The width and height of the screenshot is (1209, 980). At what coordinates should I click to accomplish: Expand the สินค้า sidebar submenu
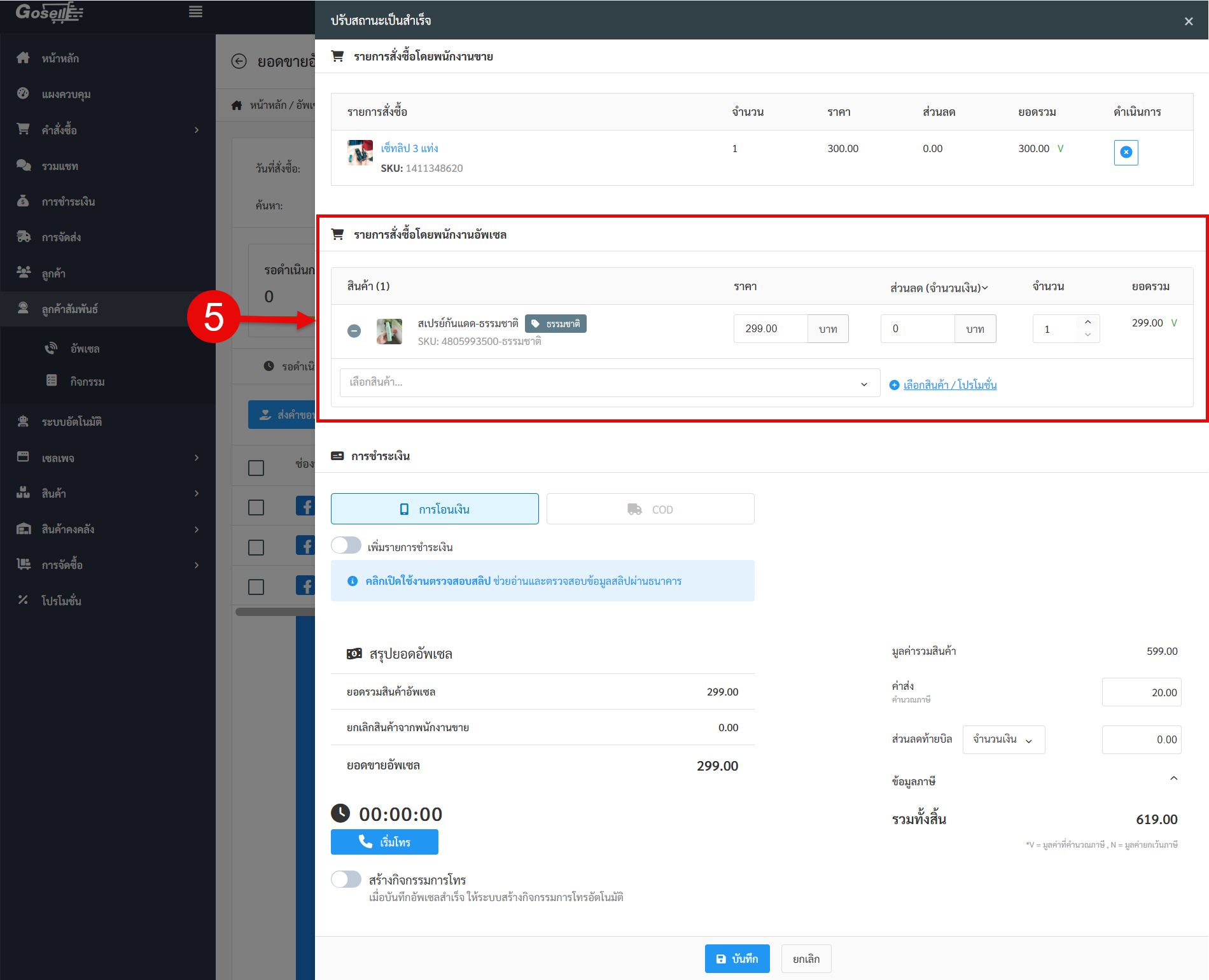click(x=197, y=493)
